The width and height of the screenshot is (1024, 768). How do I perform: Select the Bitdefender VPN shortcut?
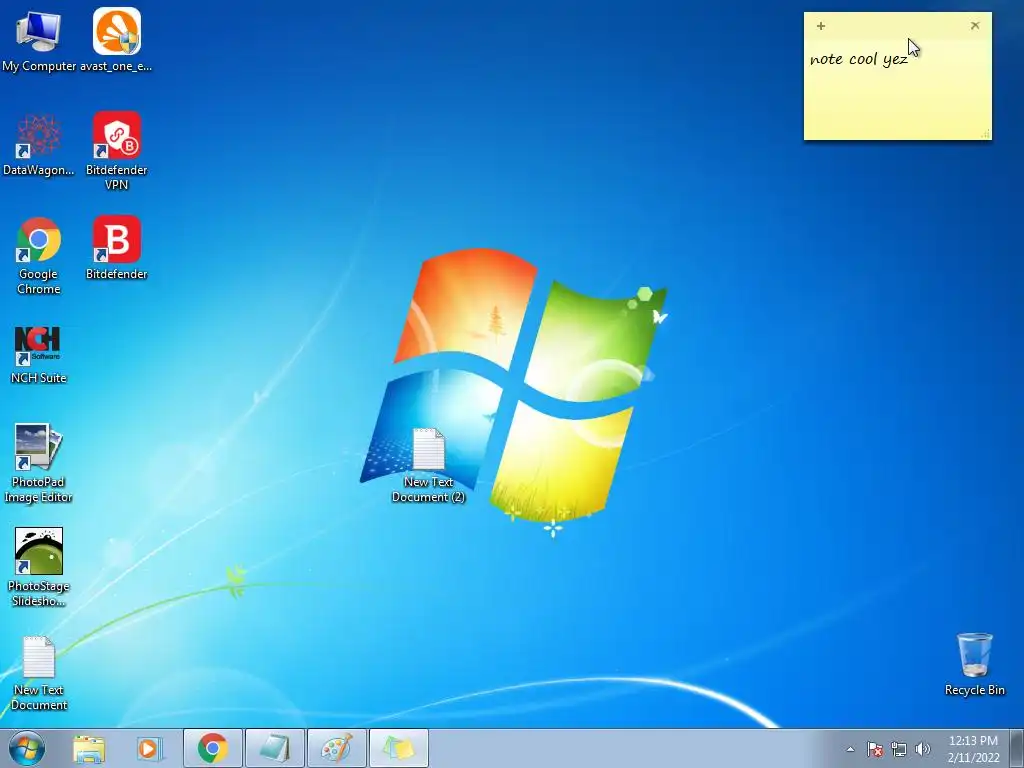click(116, 150)
